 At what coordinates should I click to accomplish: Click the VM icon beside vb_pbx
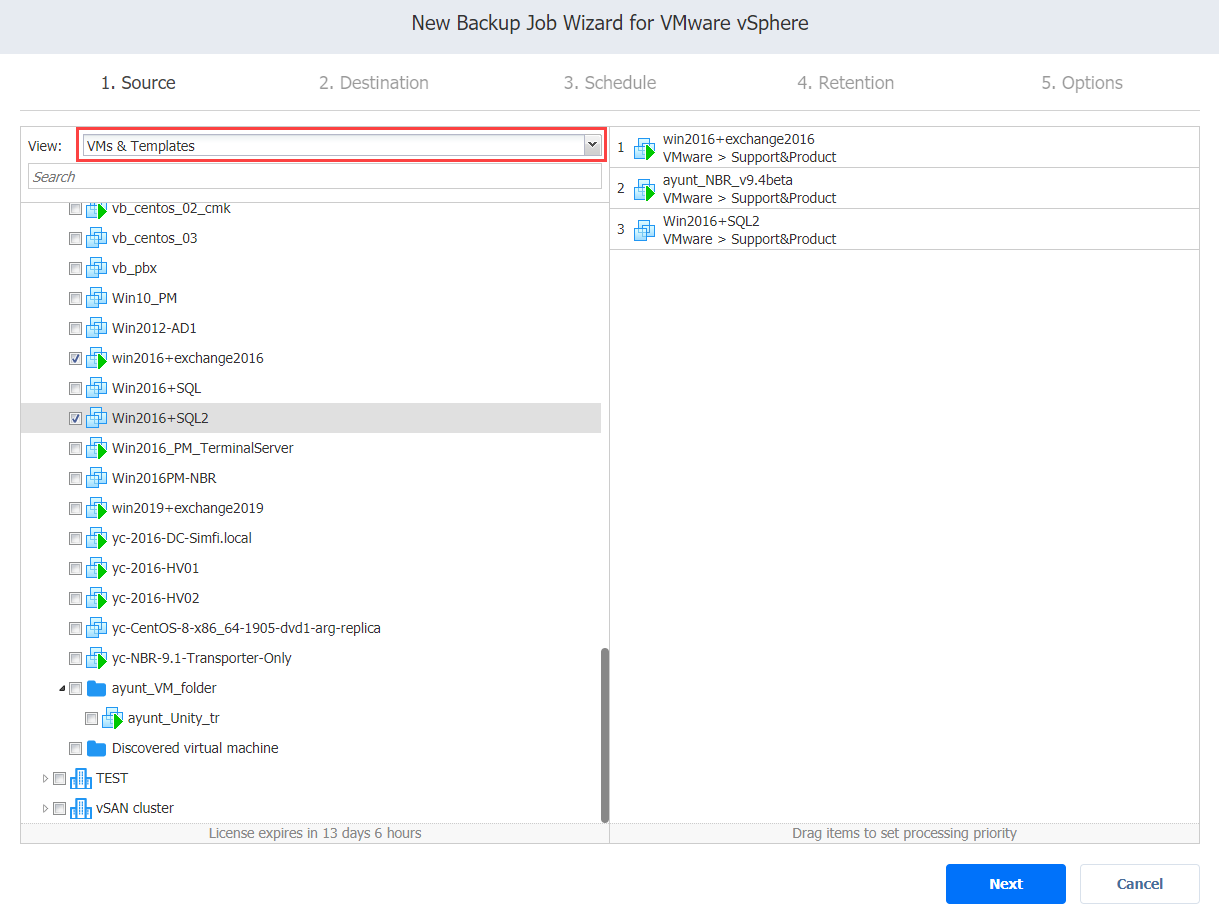click(97, 268)
